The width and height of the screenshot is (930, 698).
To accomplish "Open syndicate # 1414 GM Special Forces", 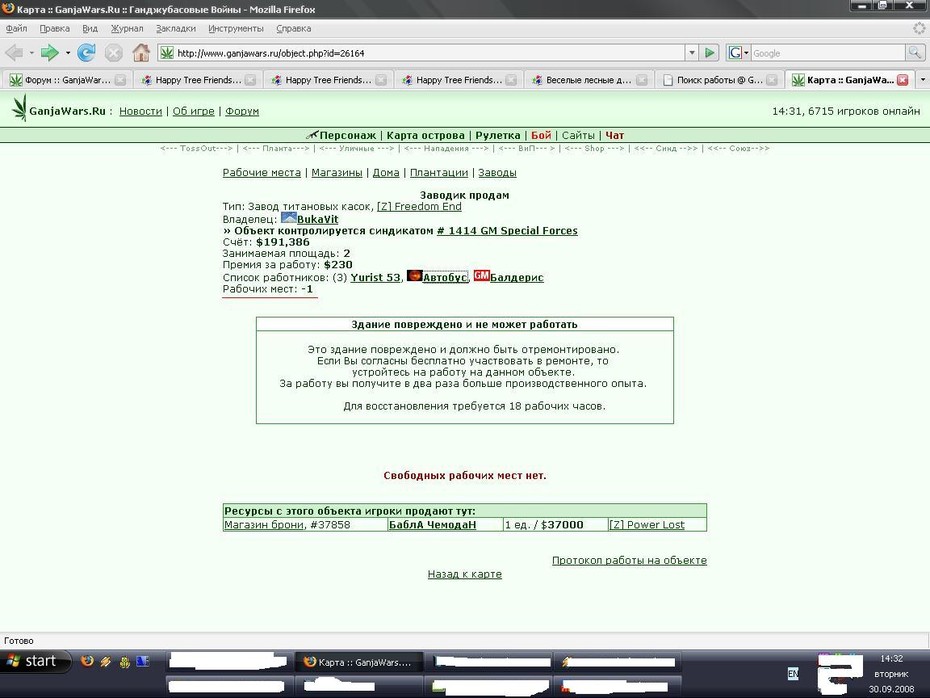I will [507, 231].
